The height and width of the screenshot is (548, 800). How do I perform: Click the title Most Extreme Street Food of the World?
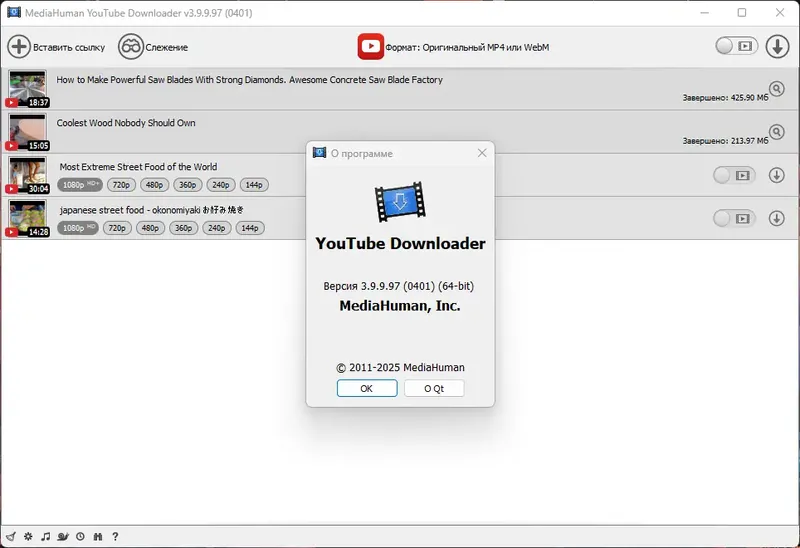click(x=138, y=167)
